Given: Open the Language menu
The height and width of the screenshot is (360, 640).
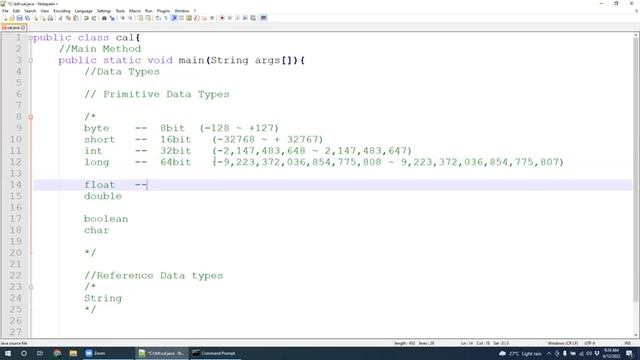Looking at the screenshot, I should click(x=84, y=11).
